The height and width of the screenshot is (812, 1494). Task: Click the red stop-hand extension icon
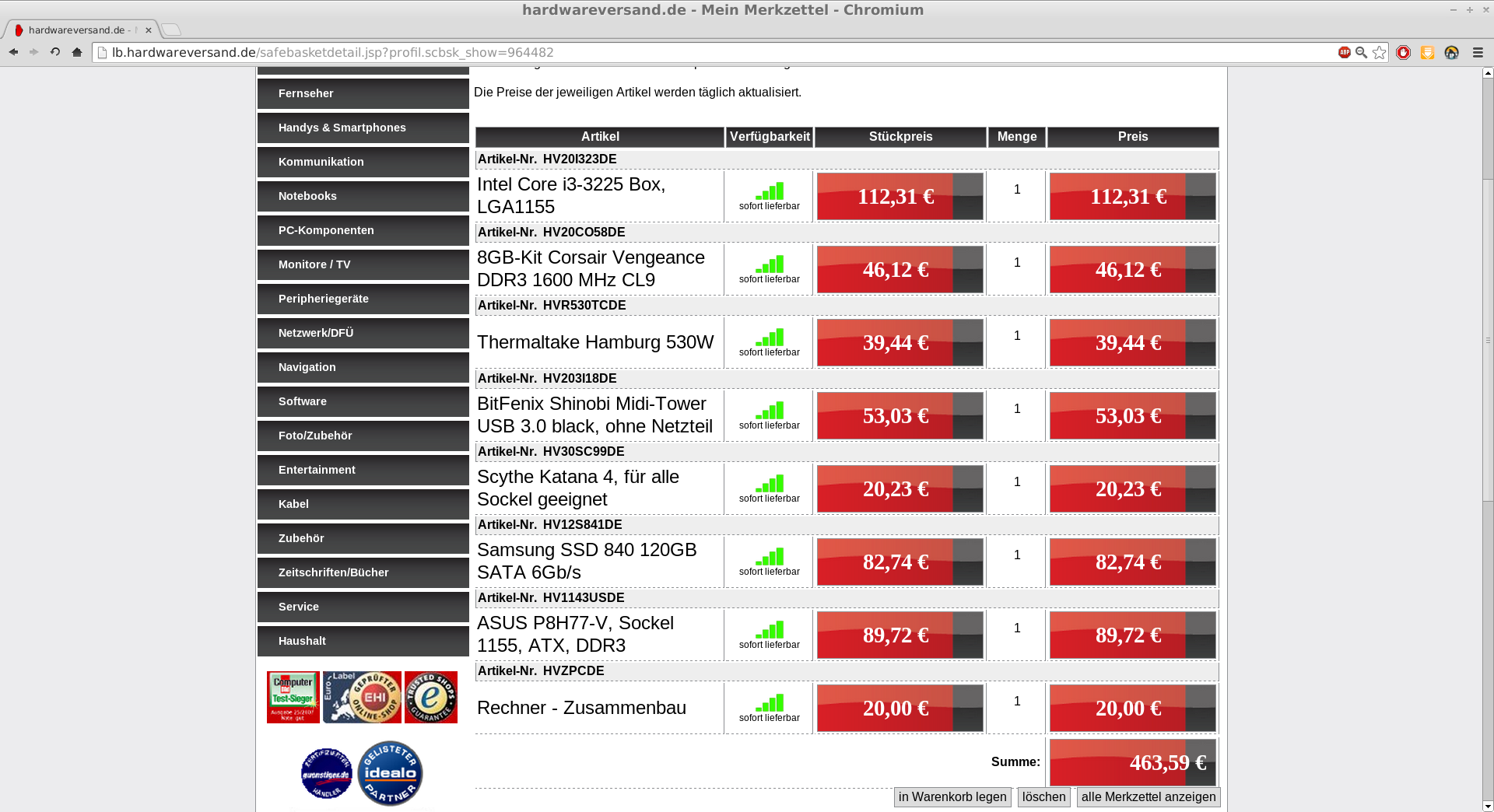pos(1403,52)
